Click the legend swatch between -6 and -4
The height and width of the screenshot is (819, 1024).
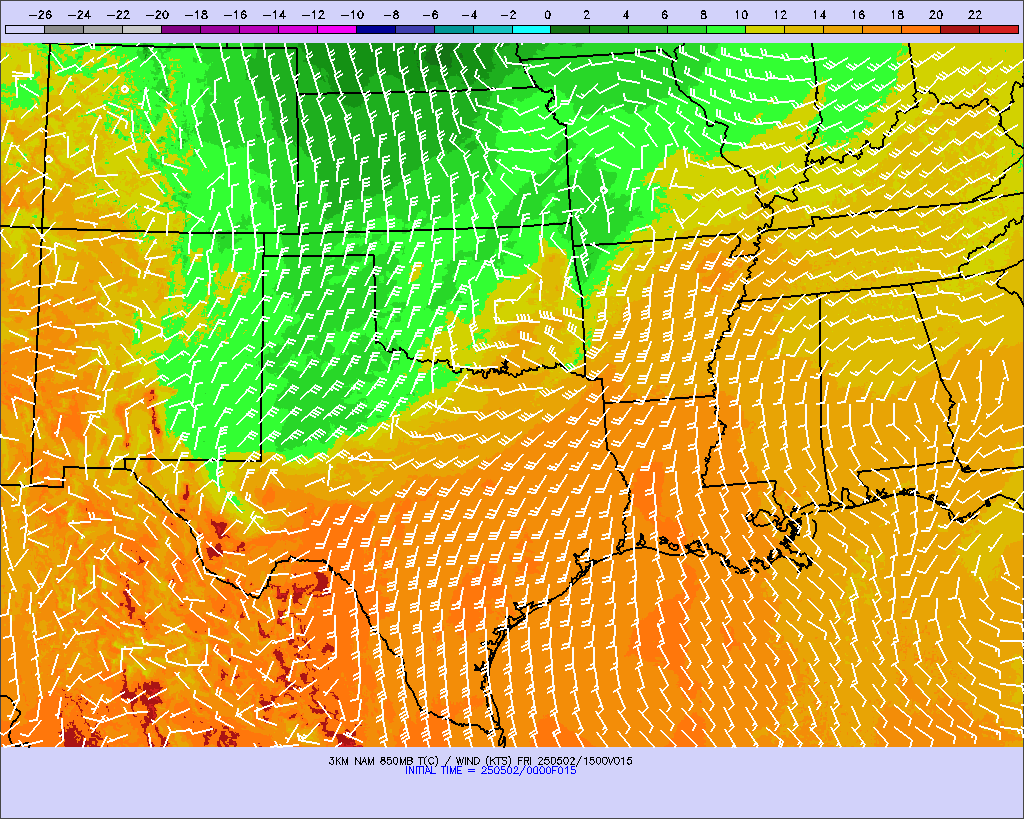[x=454, y=29]
